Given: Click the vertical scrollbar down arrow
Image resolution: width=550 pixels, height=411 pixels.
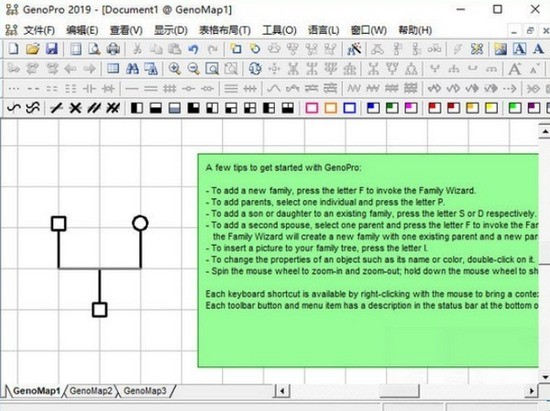Looking at the screenshot, I should (x=545, y=377).
